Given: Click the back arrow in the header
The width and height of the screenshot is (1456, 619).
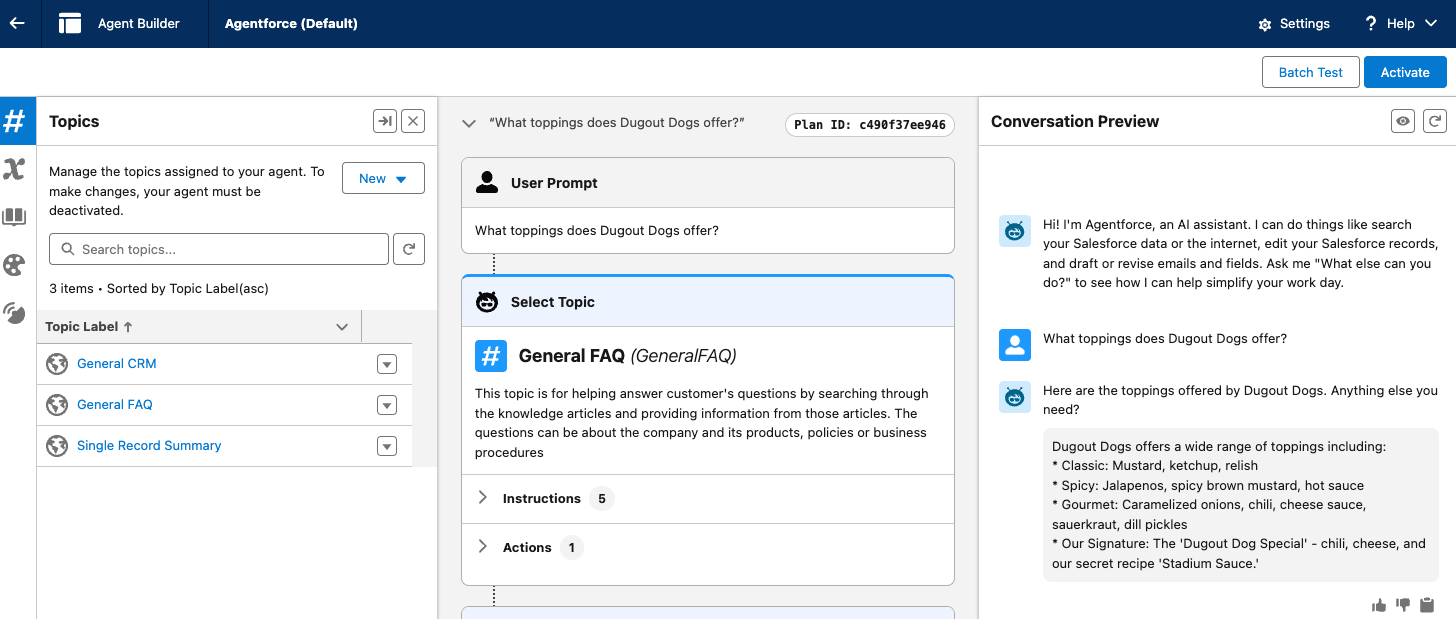Looking at the screenshot, I should point(17,23).
